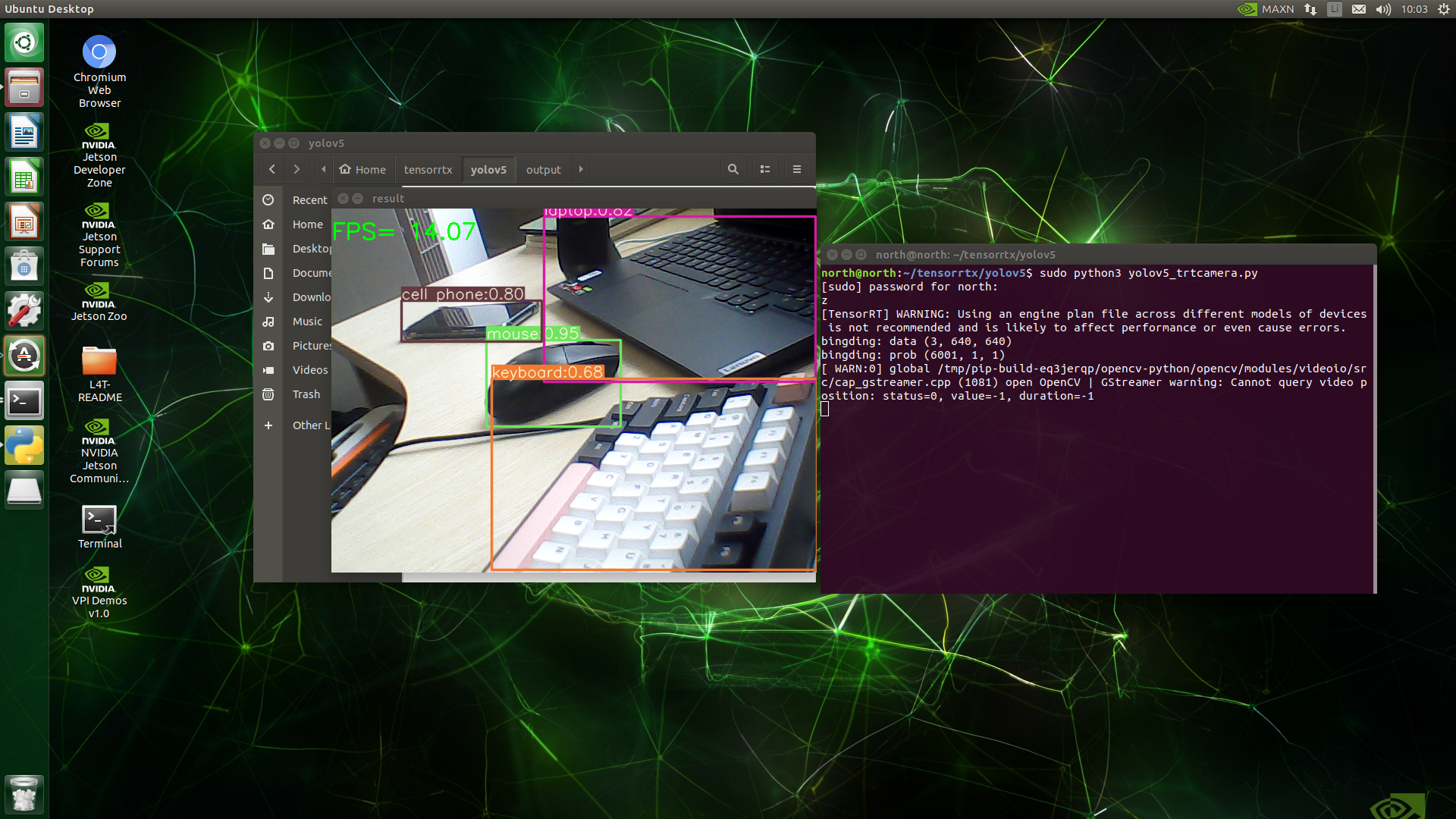Click Other Locations plus icon
The image size is (1456, 819).
(268, 425)
